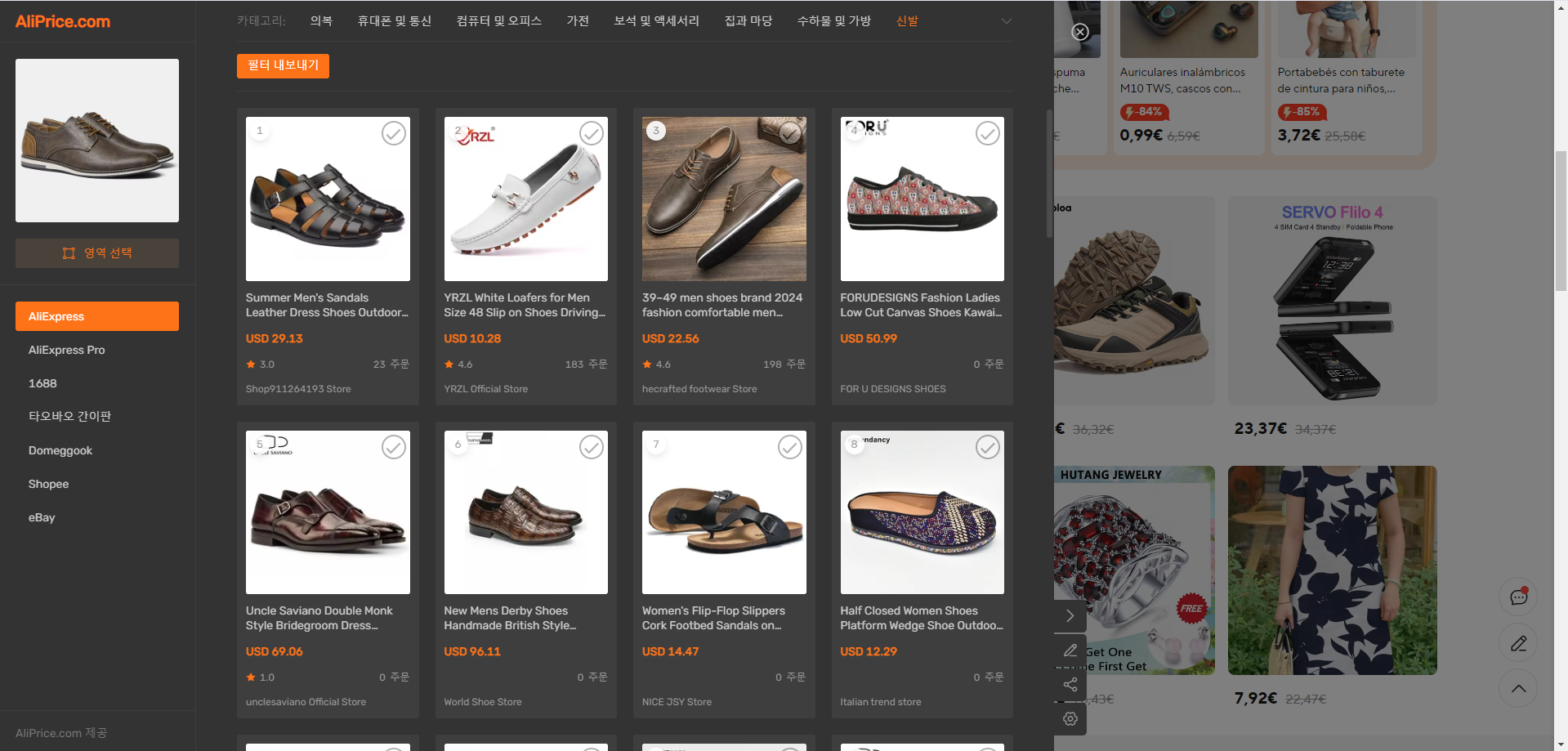Click the results panel scrollbar

coord(1049,173)
